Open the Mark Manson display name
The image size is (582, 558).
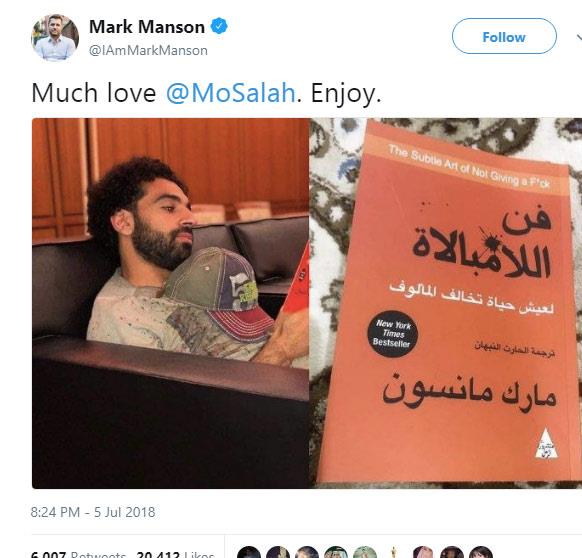point(147,27)
